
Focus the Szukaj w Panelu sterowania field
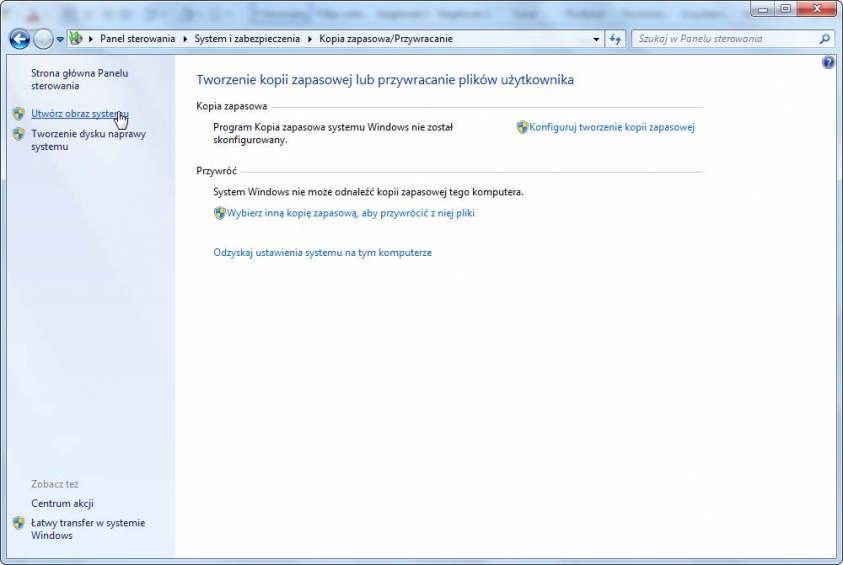pyautogui.click(x=725, y=39)
